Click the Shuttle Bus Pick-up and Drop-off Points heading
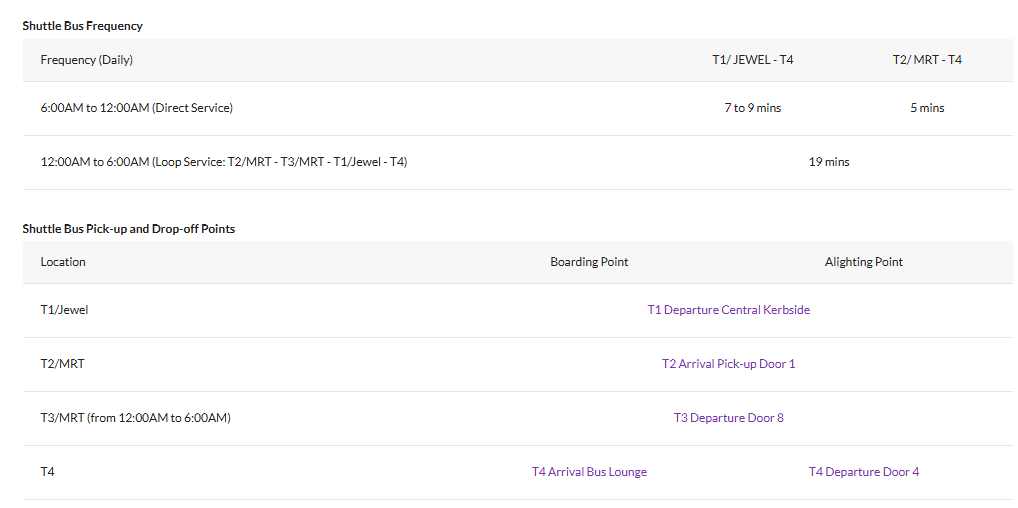1018x508 pixels. (x=129, y=229)
